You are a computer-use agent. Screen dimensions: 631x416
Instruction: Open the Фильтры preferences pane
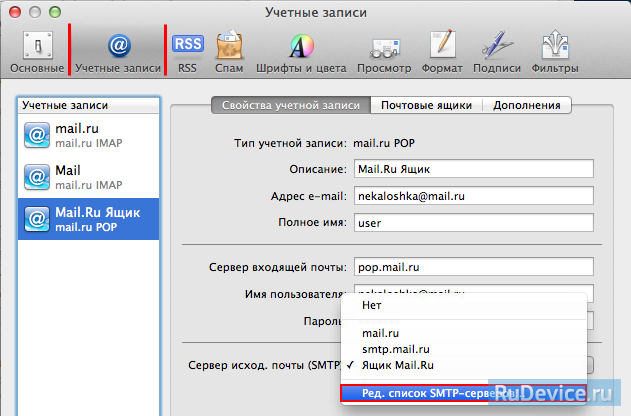[x=555, y=52]
